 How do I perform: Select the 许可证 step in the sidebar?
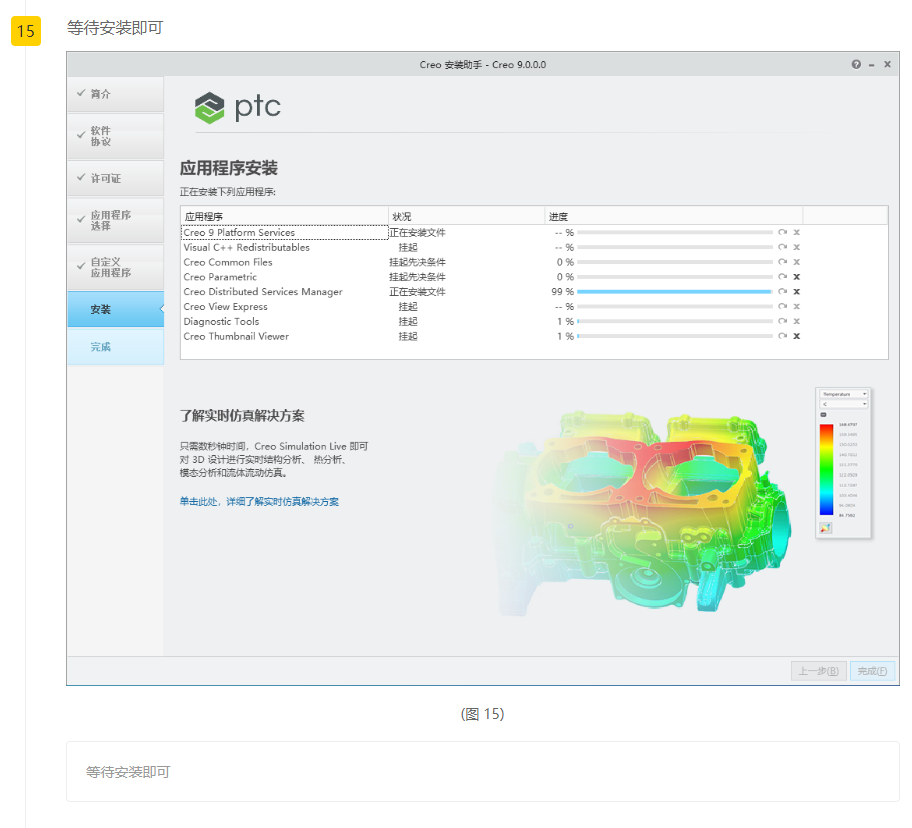115,179
